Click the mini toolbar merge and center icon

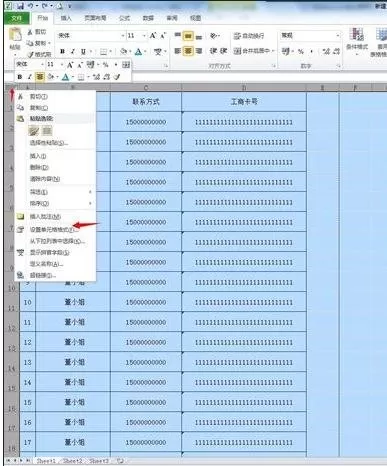(x=126, y=65)
